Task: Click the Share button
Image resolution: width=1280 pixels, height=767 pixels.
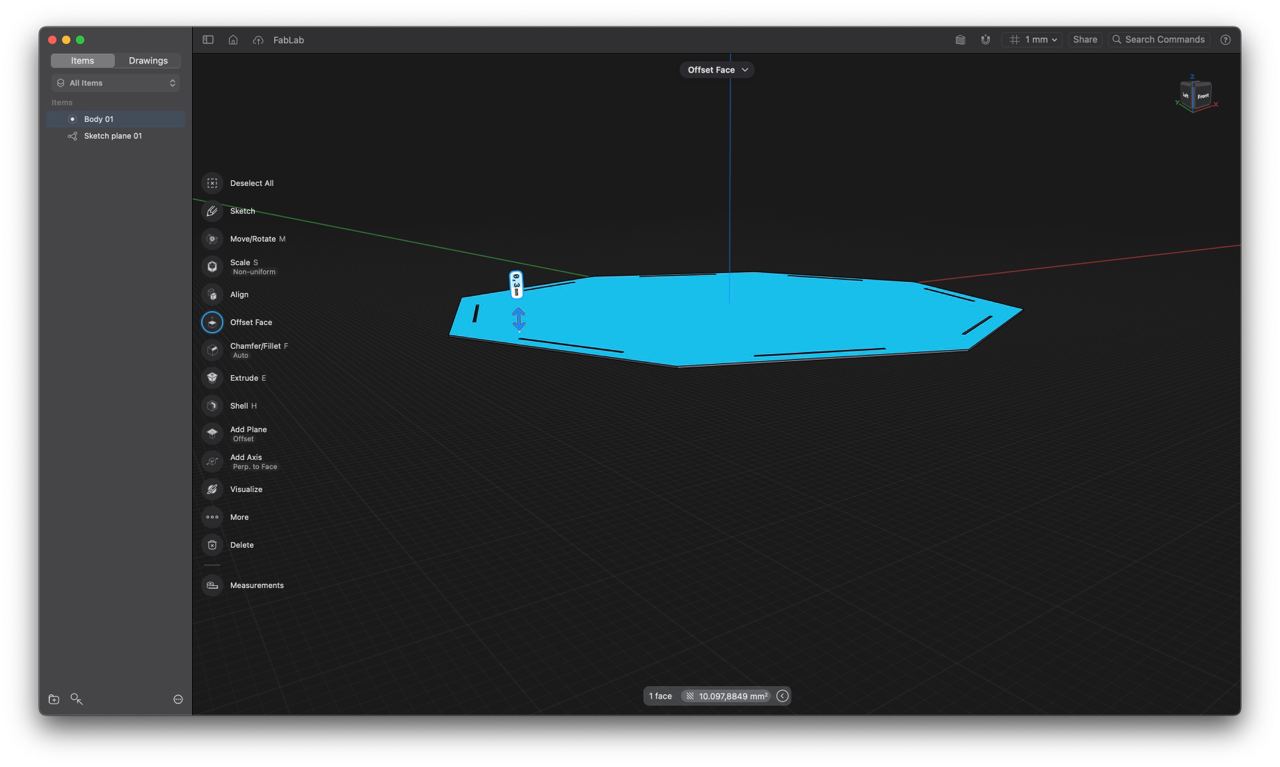Action: pos(1085,40)
